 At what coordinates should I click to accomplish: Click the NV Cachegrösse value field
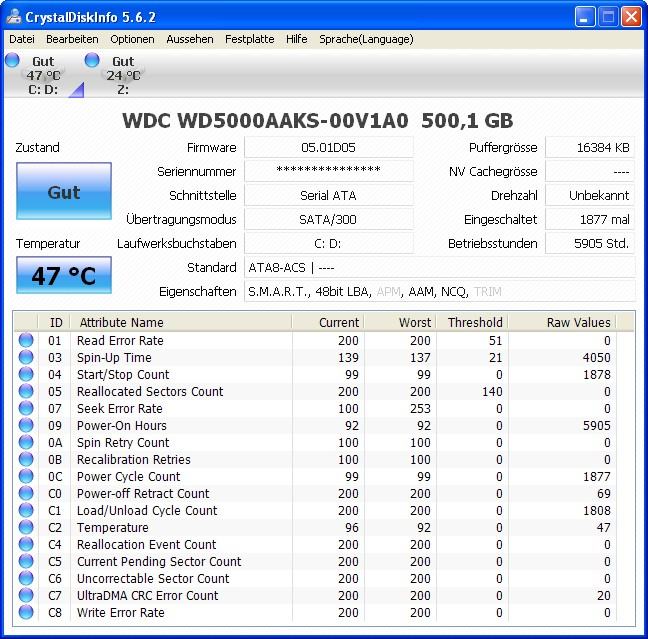590,171
